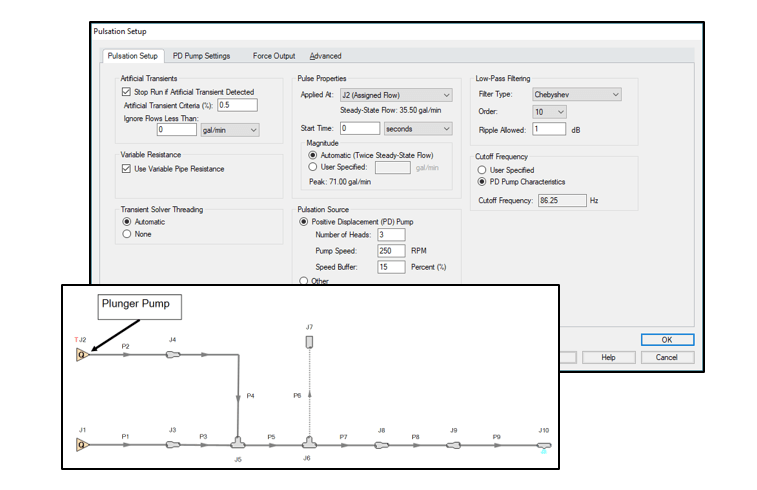This screenshot has height=490, width=757.
Task: Select None for transient solver threading
Action: point(127,234)
